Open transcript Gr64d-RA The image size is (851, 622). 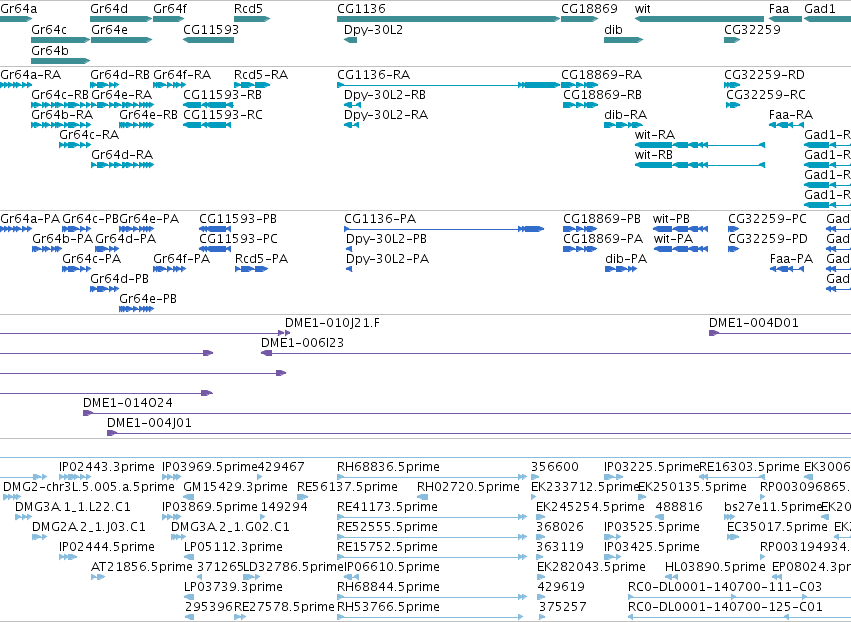click(122, 155)
